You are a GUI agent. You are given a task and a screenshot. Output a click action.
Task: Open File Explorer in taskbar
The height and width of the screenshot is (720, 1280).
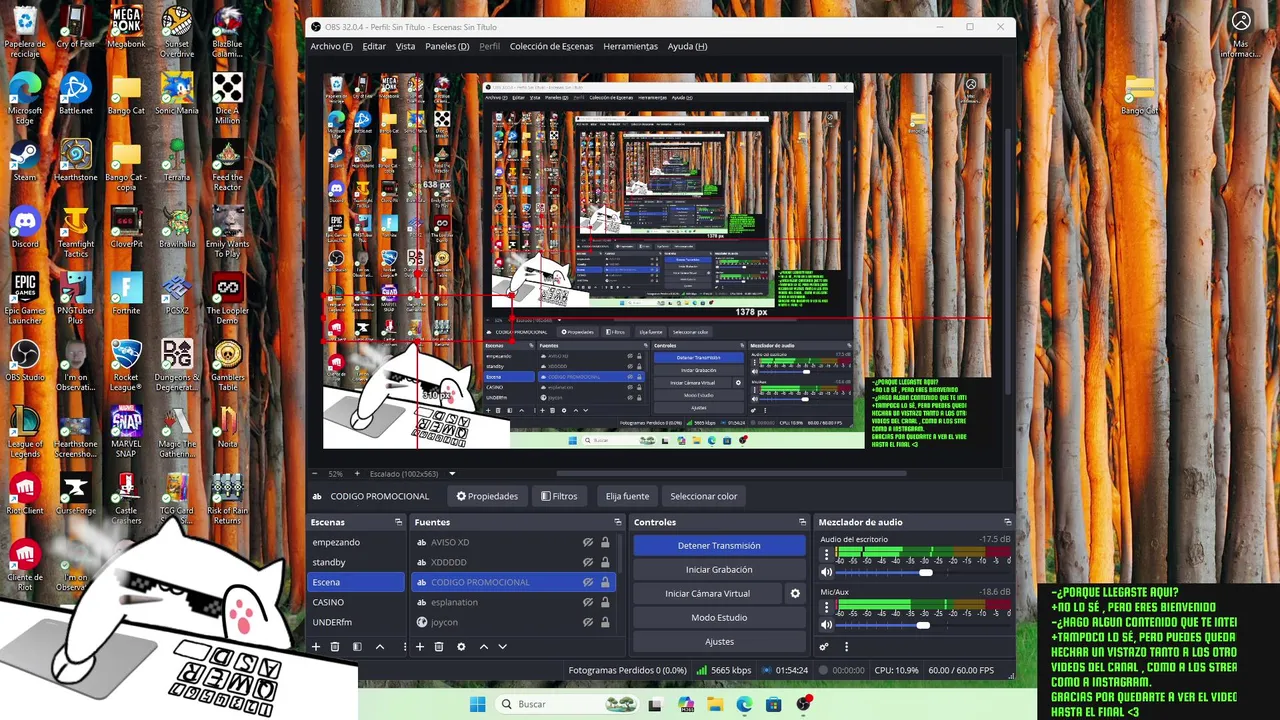point(715,704)
